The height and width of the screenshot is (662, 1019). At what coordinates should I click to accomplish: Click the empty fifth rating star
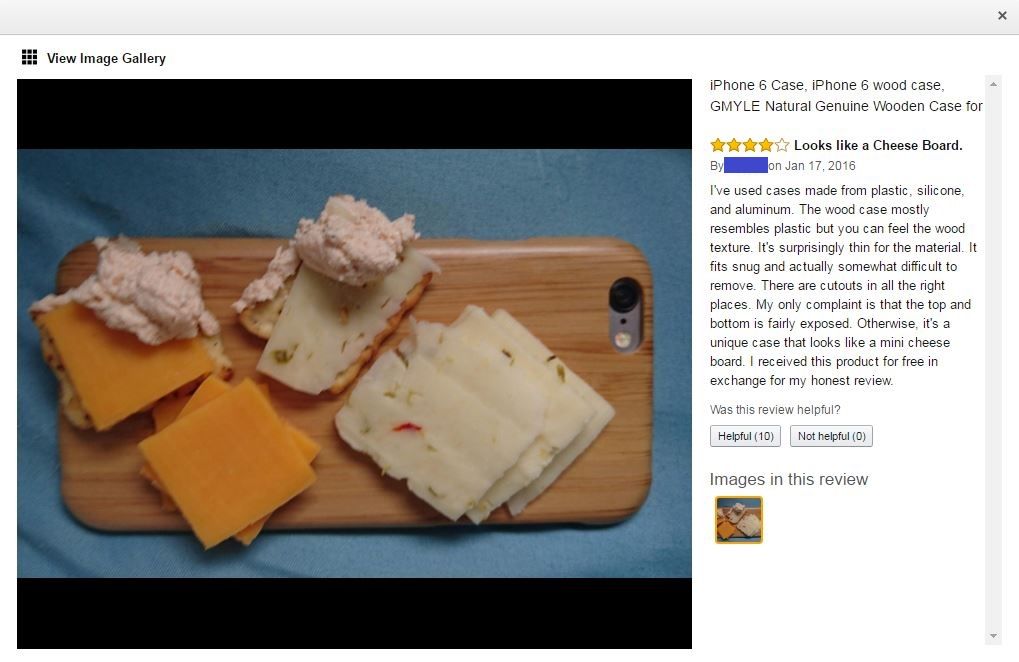click(x=782, y=145)
